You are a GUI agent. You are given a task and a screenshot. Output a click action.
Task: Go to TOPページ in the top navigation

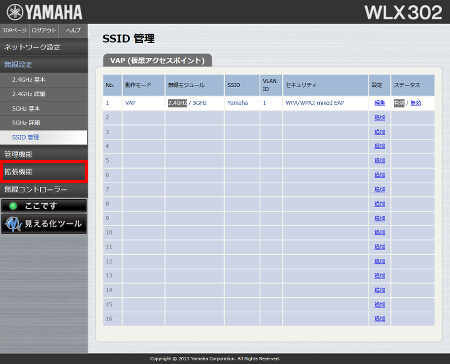(x=15, y=31)
